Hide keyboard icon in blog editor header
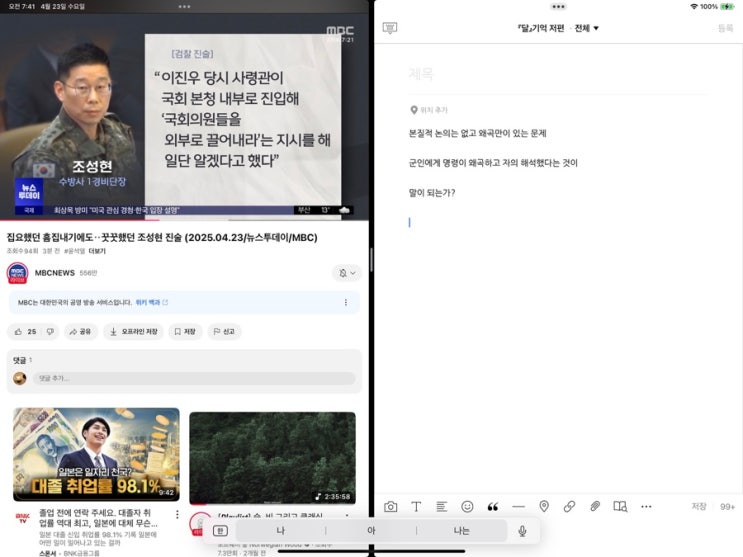743x557 pixels. point(390,28)
